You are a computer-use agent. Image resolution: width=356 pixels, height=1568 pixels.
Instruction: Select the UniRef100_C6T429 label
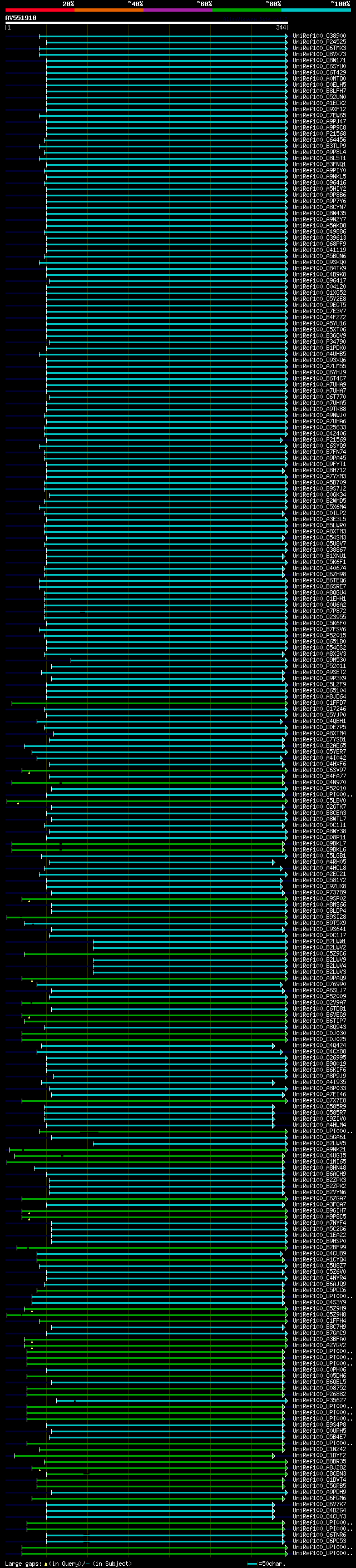[319, 72]
